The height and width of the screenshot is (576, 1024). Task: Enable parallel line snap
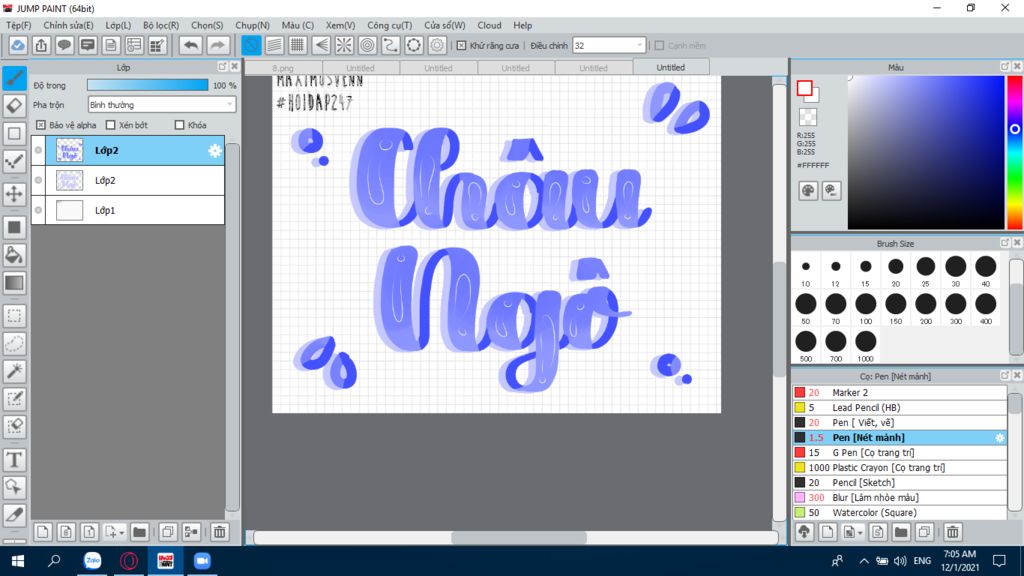tap(274, 45)
